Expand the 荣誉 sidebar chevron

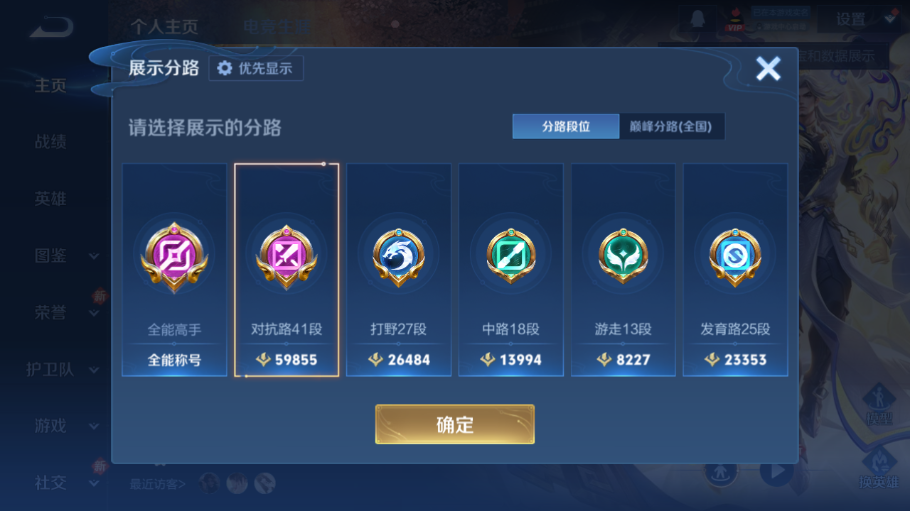(x=93, y=314)
